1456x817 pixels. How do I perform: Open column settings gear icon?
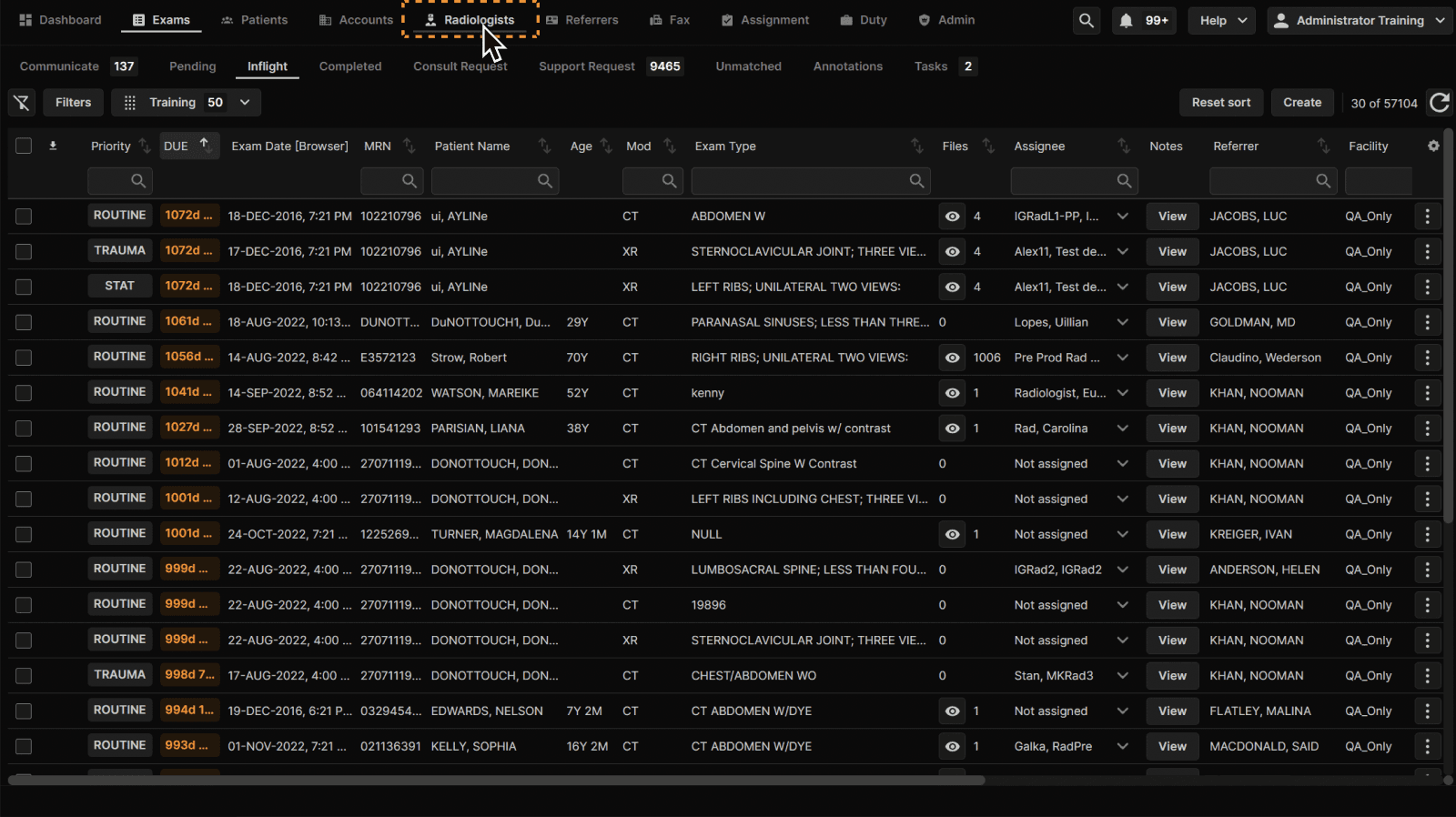(x=1433, y=146)
